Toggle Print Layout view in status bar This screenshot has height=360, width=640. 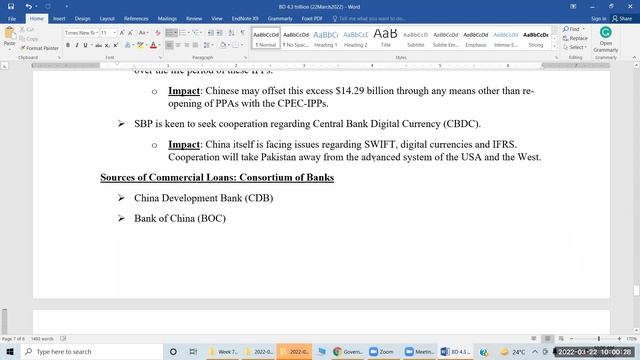tap(547, 339)
